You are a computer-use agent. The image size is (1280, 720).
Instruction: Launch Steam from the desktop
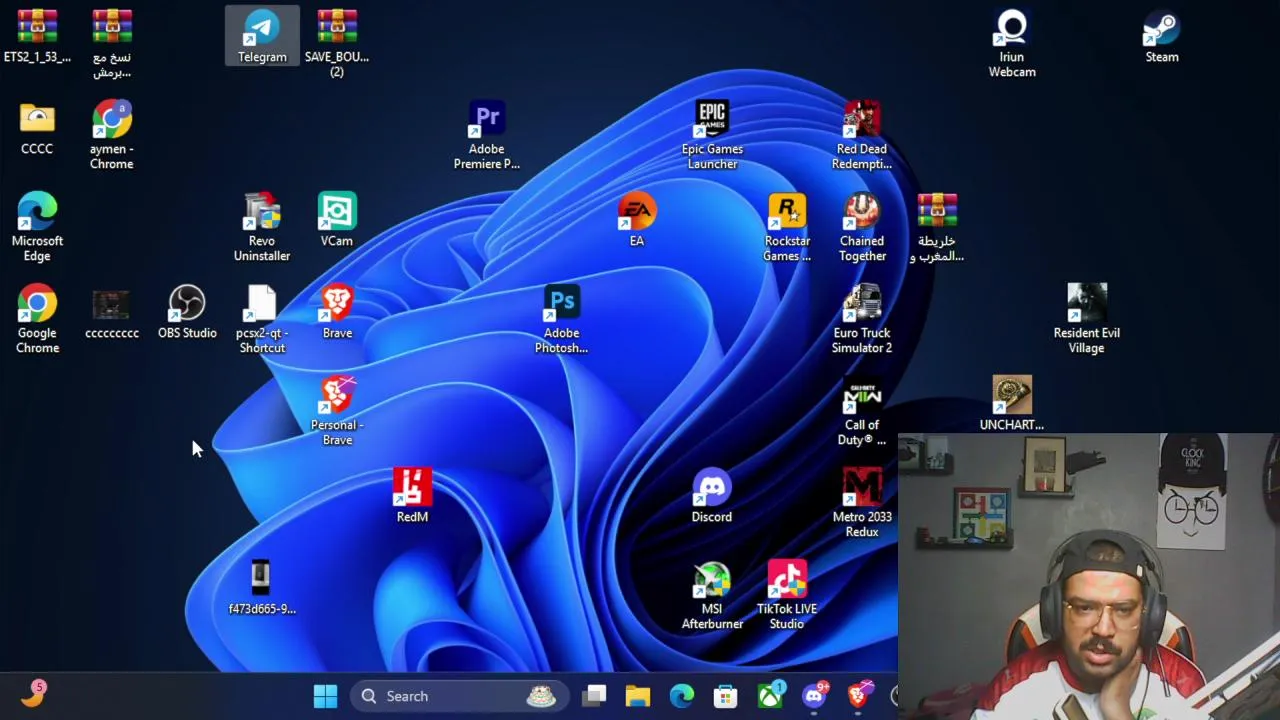pos(1162,36)
